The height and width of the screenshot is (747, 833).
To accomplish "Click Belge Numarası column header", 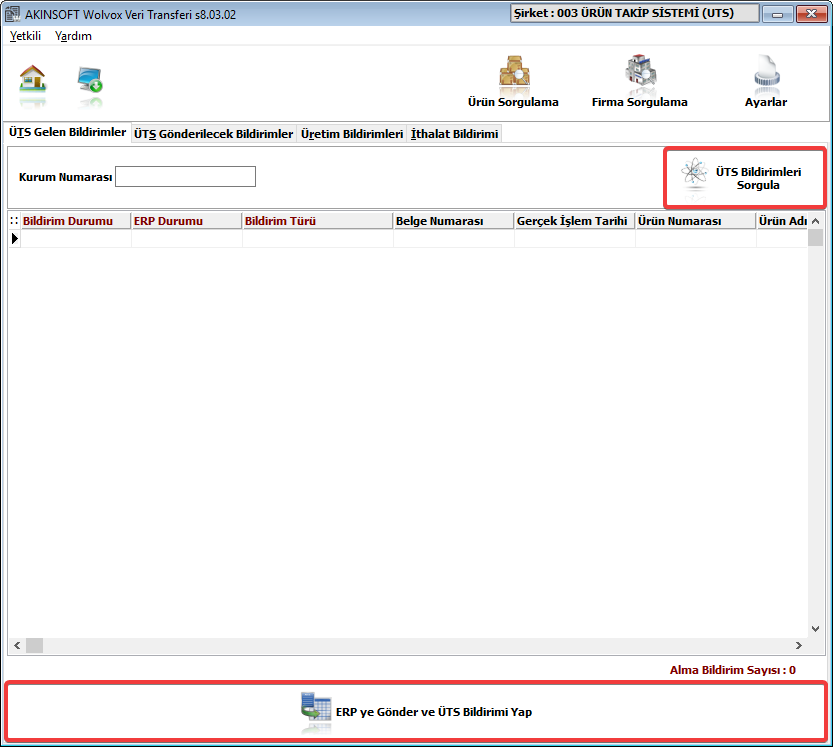I will (454, 221).
